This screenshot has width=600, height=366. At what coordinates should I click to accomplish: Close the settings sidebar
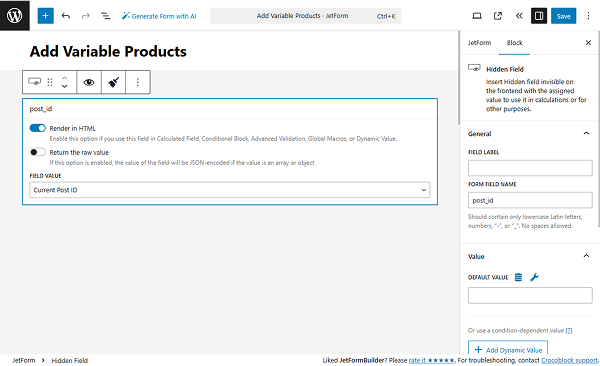click(588, 42)
